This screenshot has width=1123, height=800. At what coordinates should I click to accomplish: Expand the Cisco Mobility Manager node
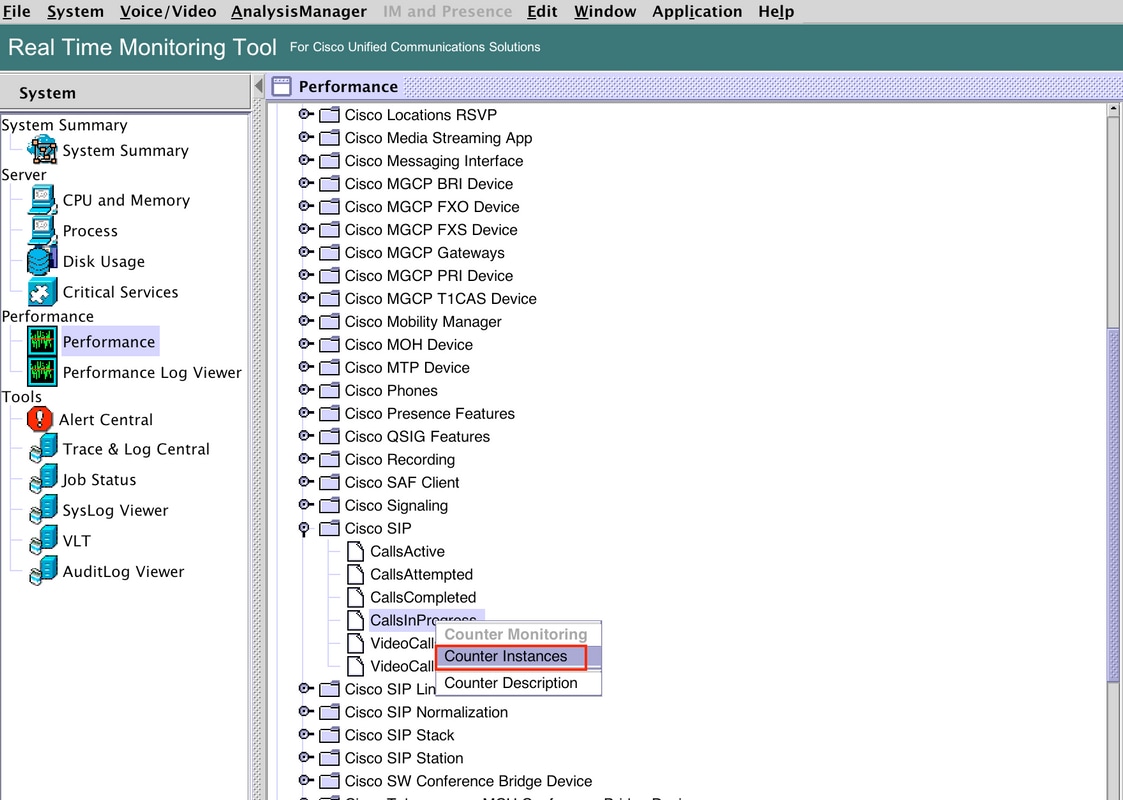(306, 321)
